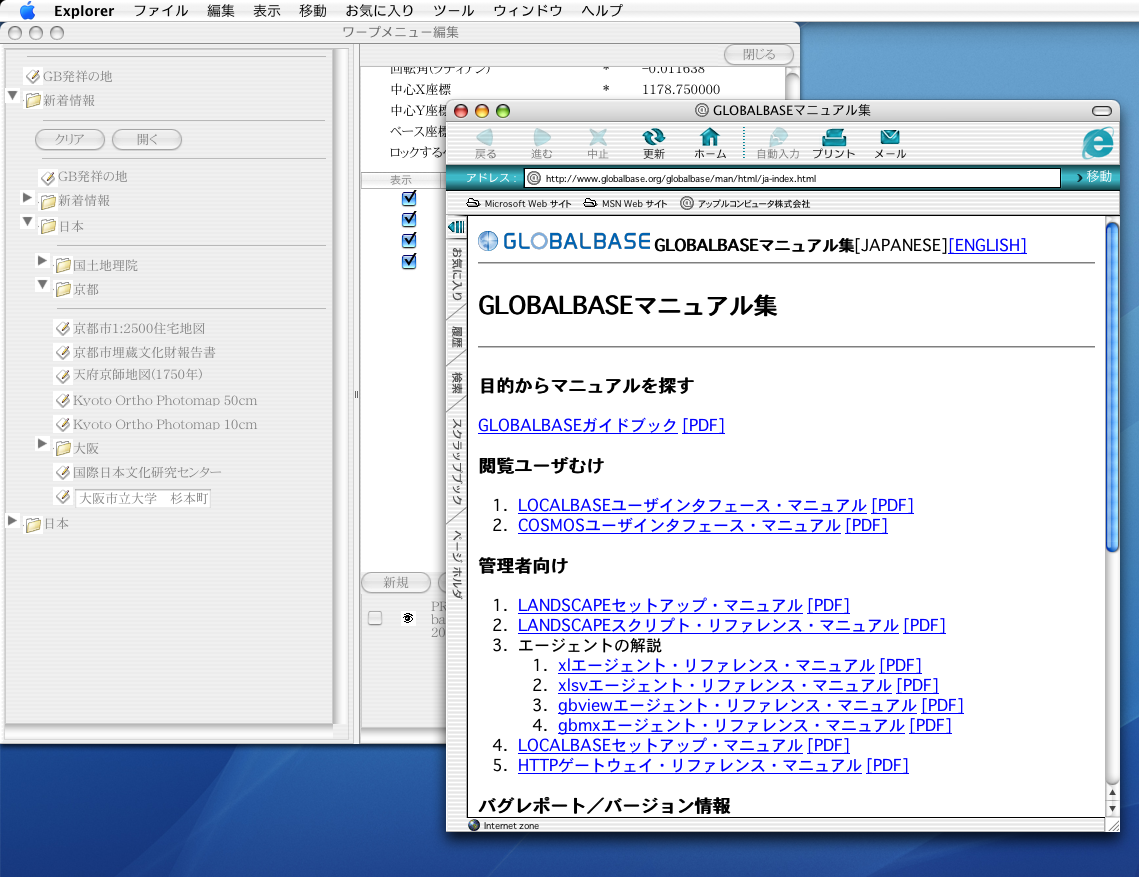Click the globe icon beside Internet zone

pos(474,825)
